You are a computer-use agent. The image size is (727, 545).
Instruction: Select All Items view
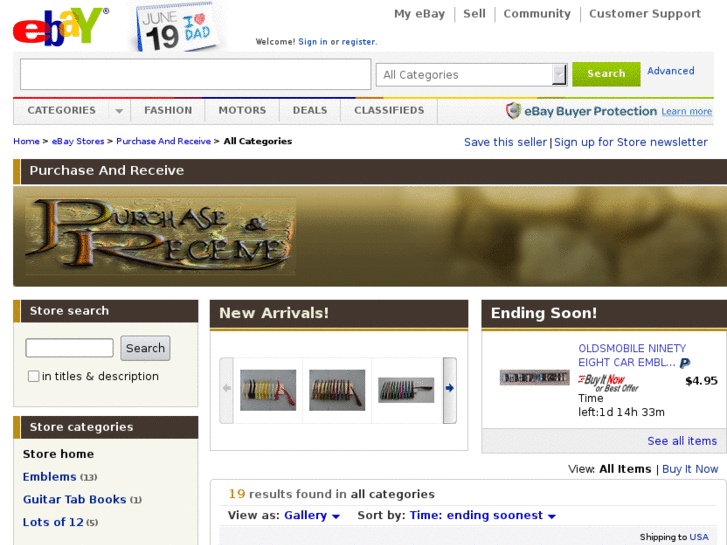tap(625, 469)
